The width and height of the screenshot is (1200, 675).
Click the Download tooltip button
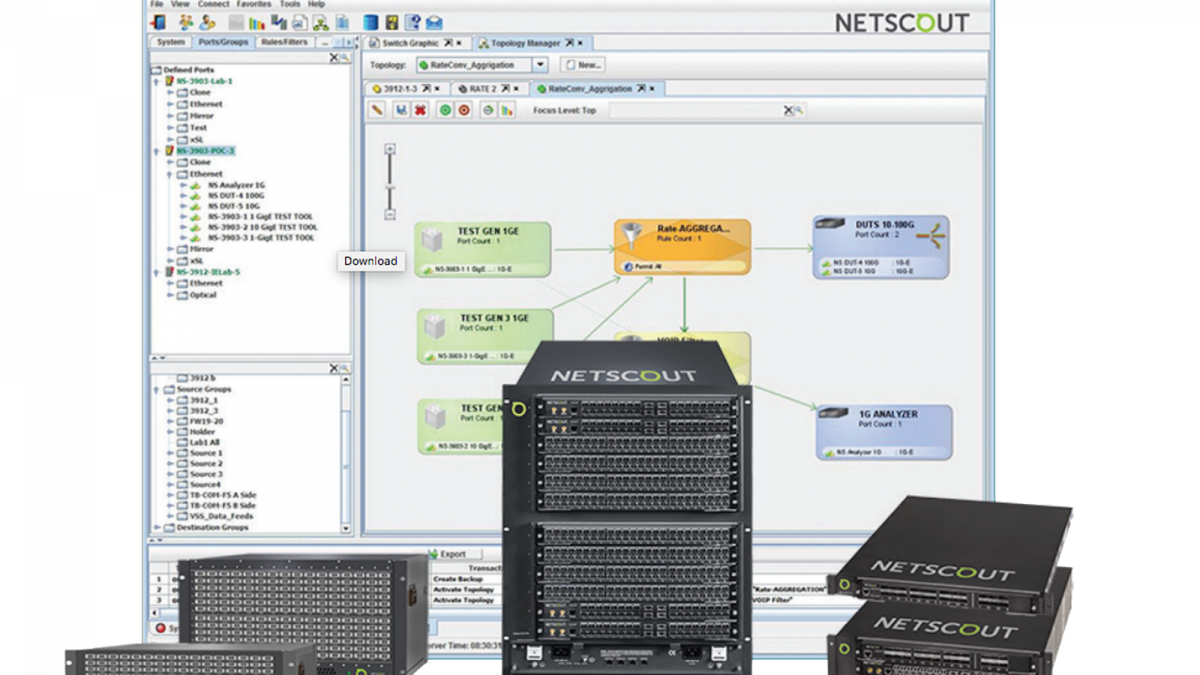coord(370,261)
